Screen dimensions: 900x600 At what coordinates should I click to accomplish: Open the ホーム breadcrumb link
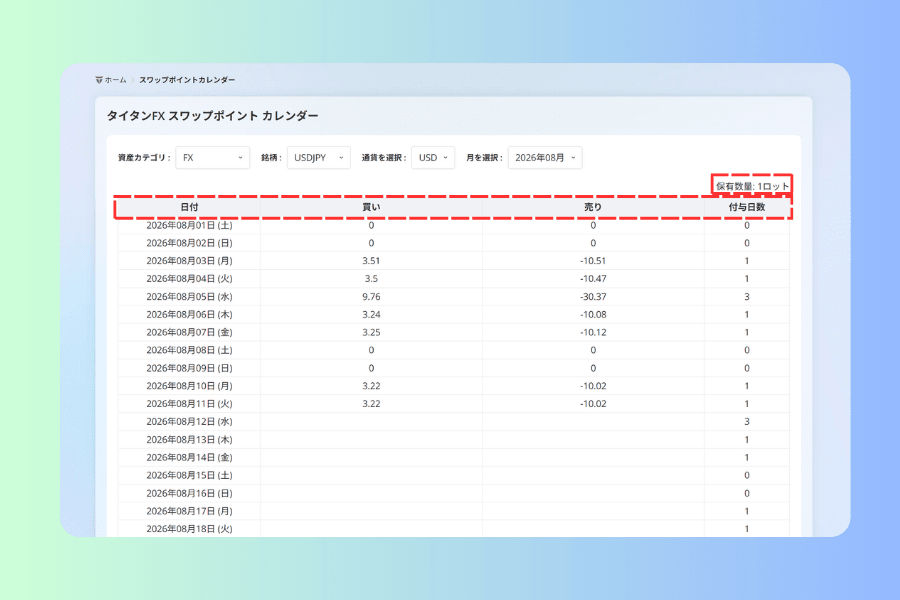coord(115,80)
